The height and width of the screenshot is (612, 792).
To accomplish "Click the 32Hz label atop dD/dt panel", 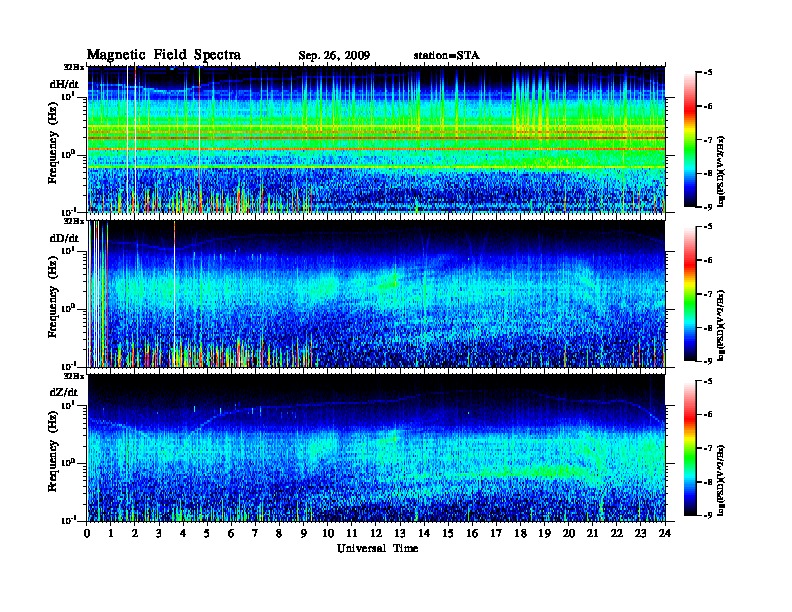I will (74, 221).
